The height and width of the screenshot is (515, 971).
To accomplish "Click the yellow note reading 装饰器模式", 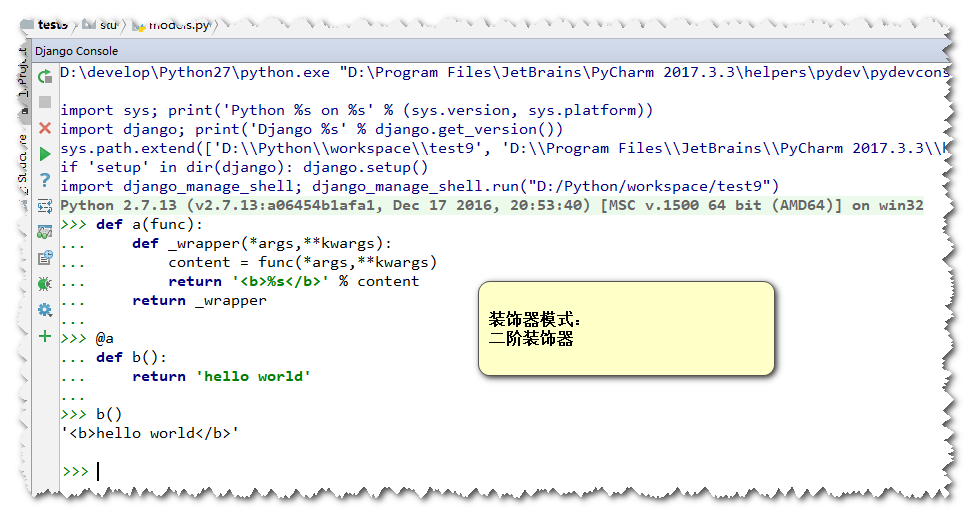I will point(626,329).
